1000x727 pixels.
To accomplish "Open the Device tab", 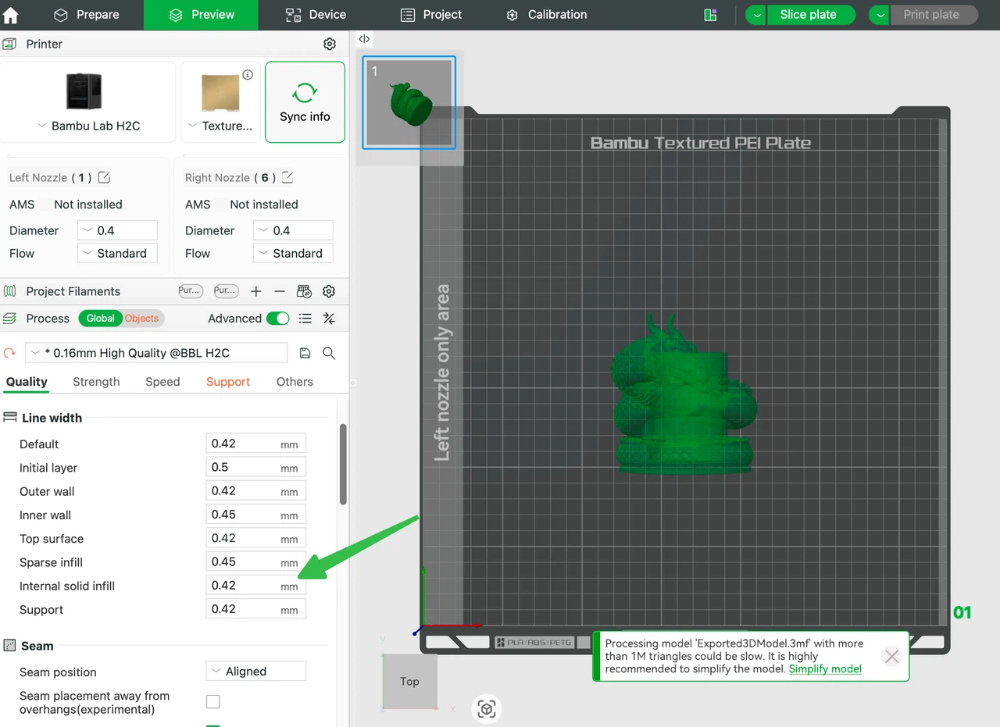I will [316, 15].
